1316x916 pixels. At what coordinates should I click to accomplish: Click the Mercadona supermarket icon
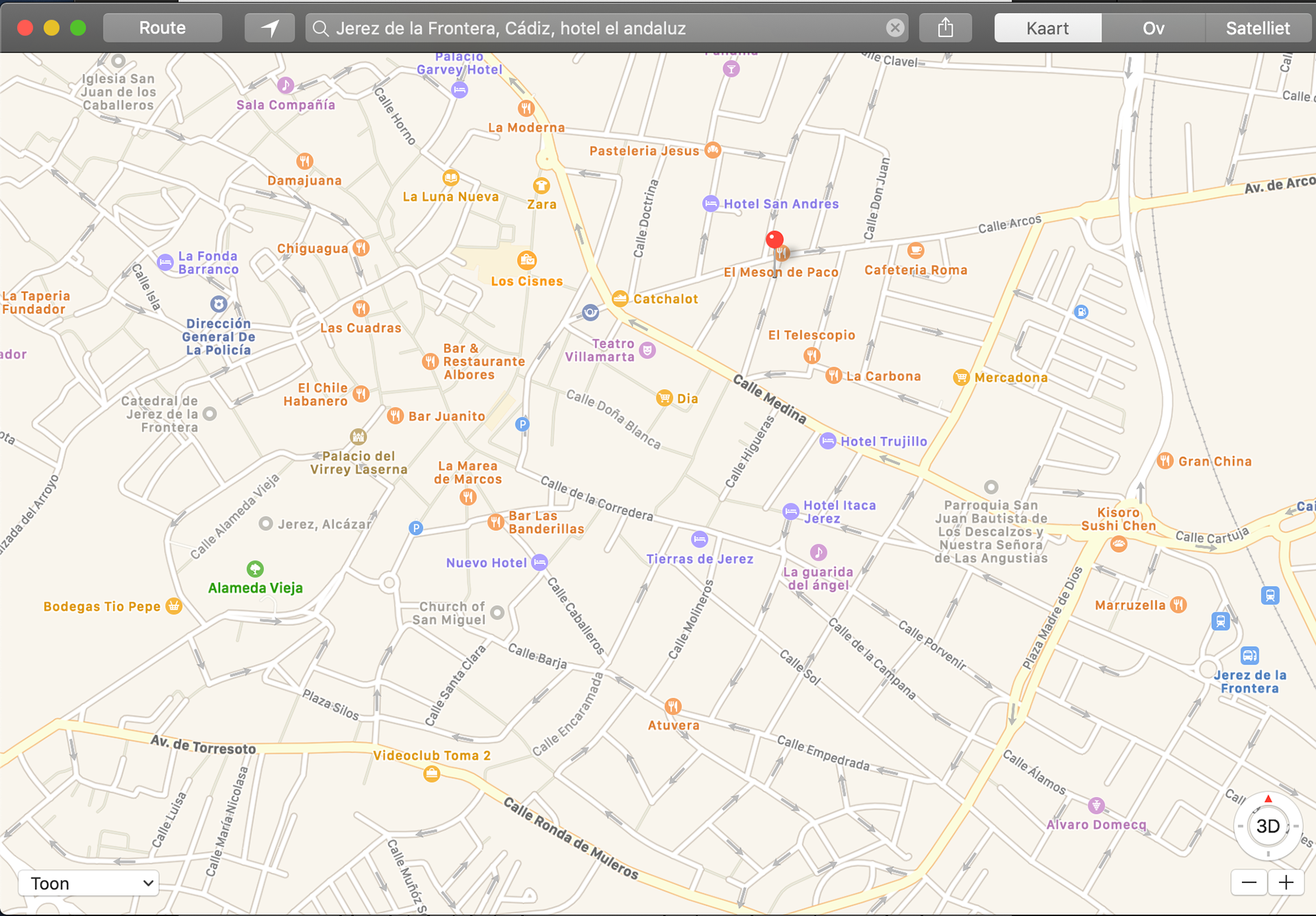pos(962,377)
